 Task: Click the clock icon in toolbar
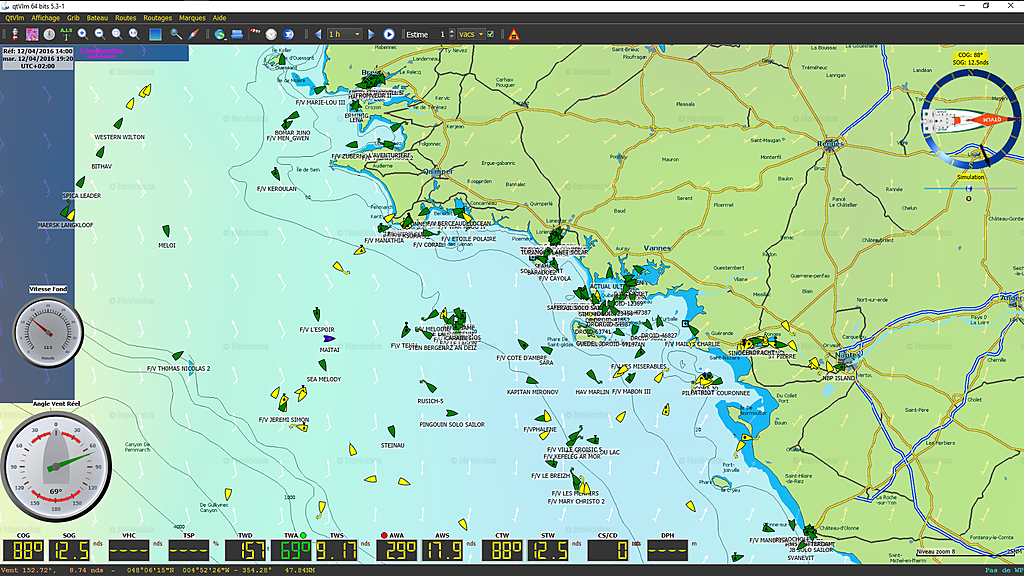271,34
